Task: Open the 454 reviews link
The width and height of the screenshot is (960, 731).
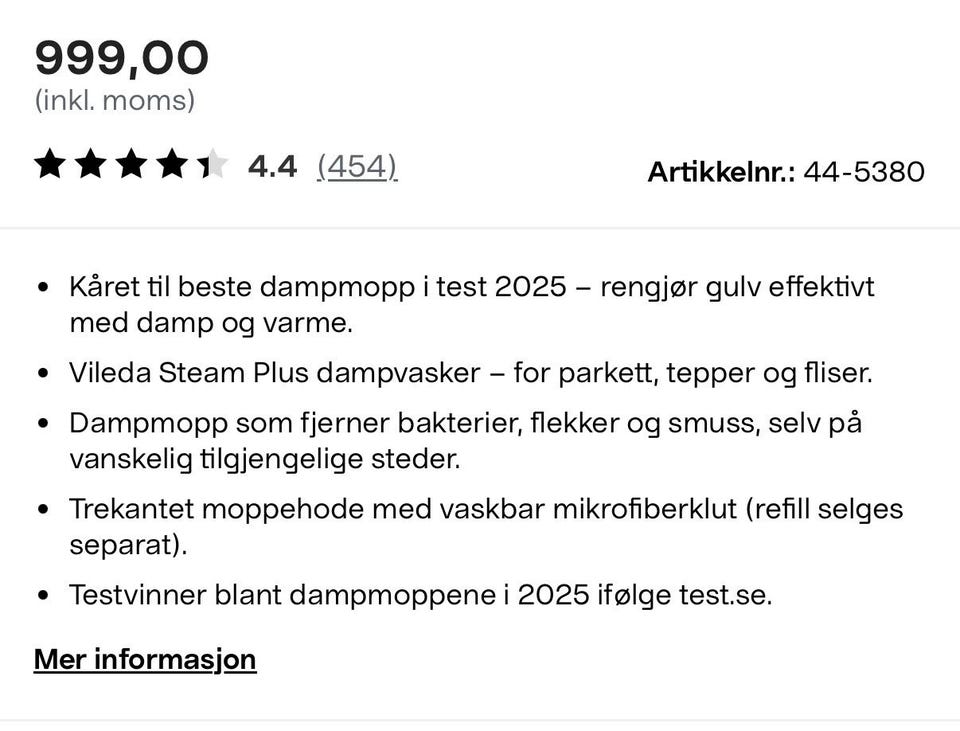Action: pos(357,167)
